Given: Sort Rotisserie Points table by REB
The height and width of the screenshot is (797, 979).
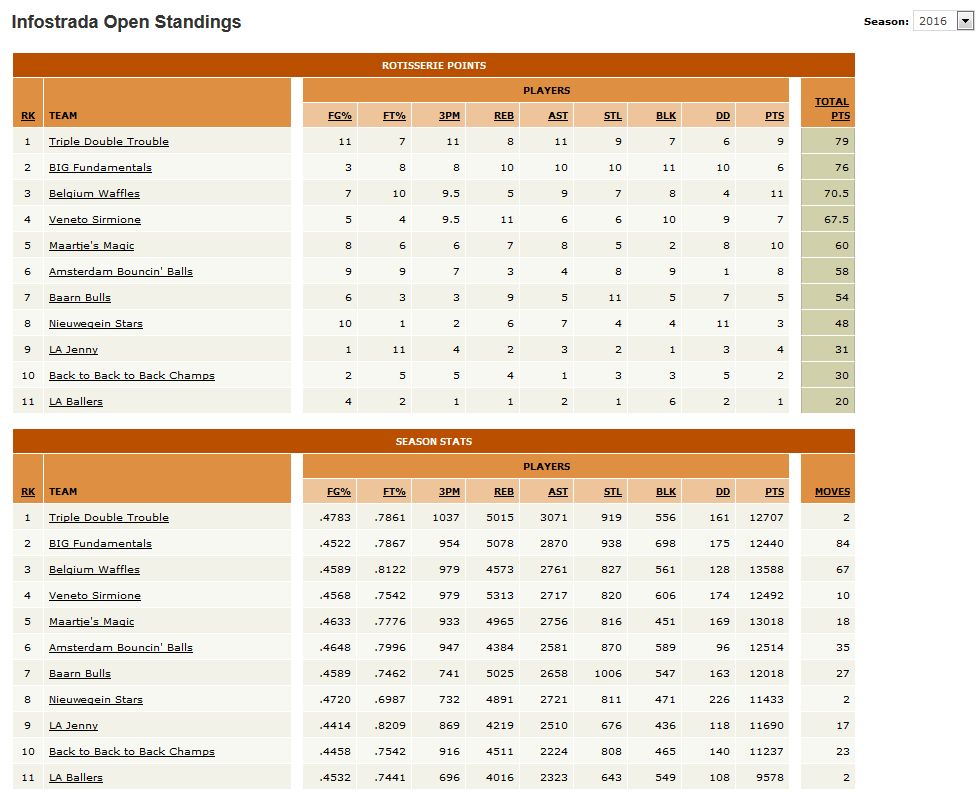Looking at the screenshot, I should (504, 115).
